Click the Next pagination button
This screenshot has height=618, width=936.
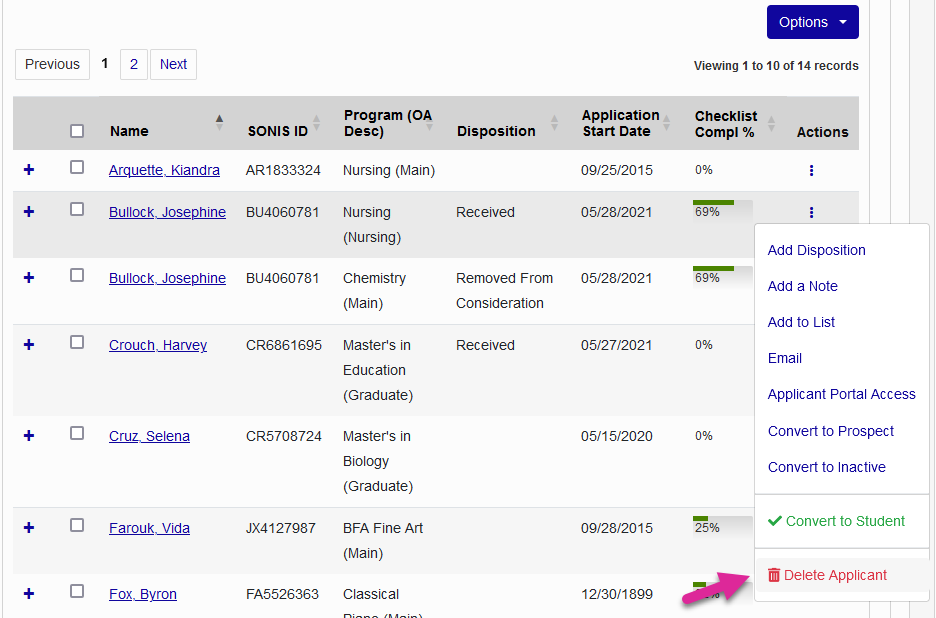(x=172, y=64)
